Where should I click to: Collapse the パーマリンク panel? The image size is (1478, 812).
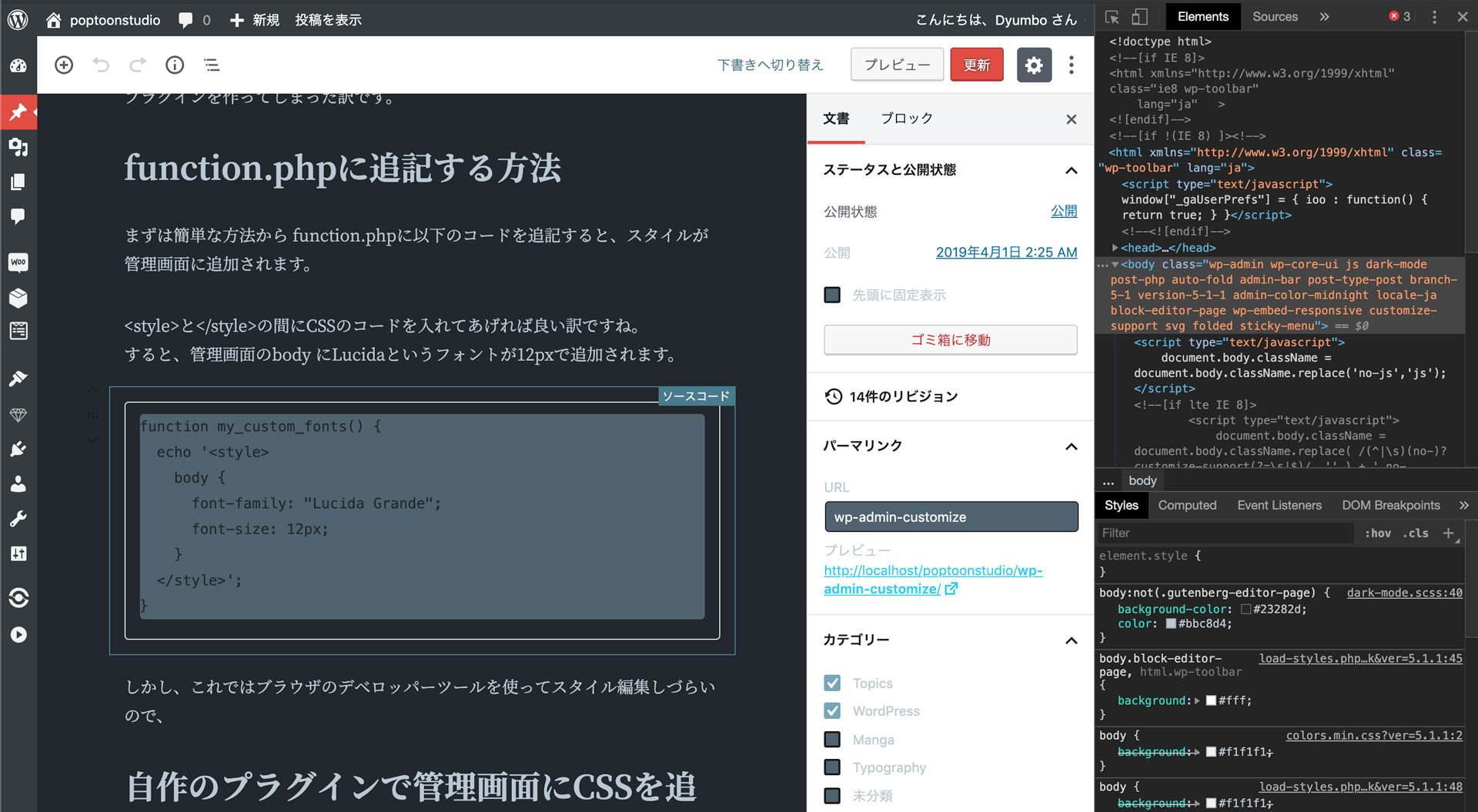click(x=1071, y=446)
